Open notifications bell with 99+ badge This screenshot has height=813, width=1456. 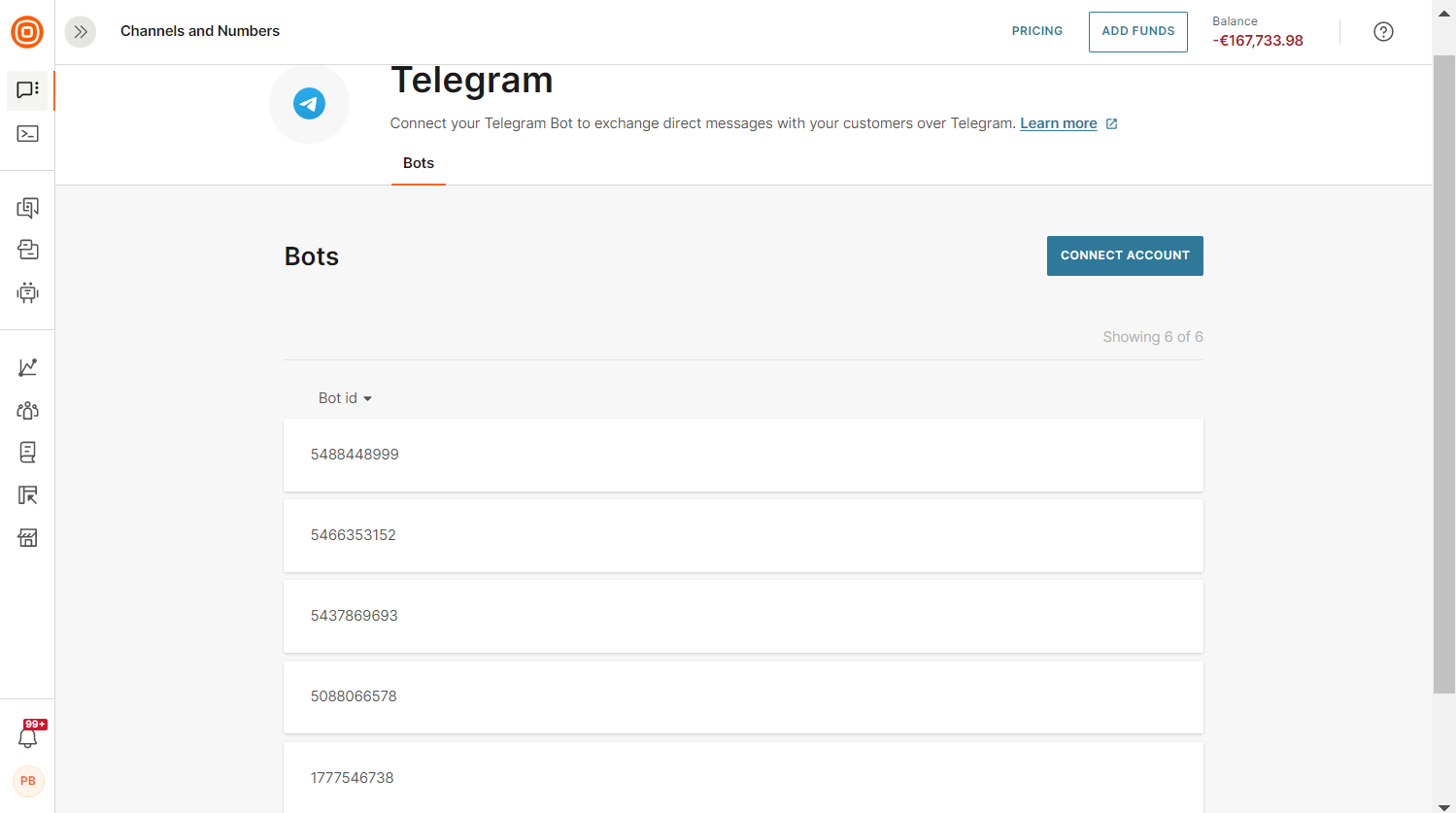point(28,737)
